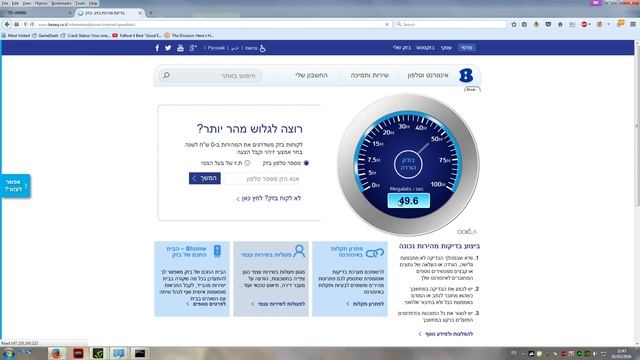The width and height of the screenshot is (640, 360).
Task: Click the chain-link fault solver card icon
Action: tap(375, 253)
